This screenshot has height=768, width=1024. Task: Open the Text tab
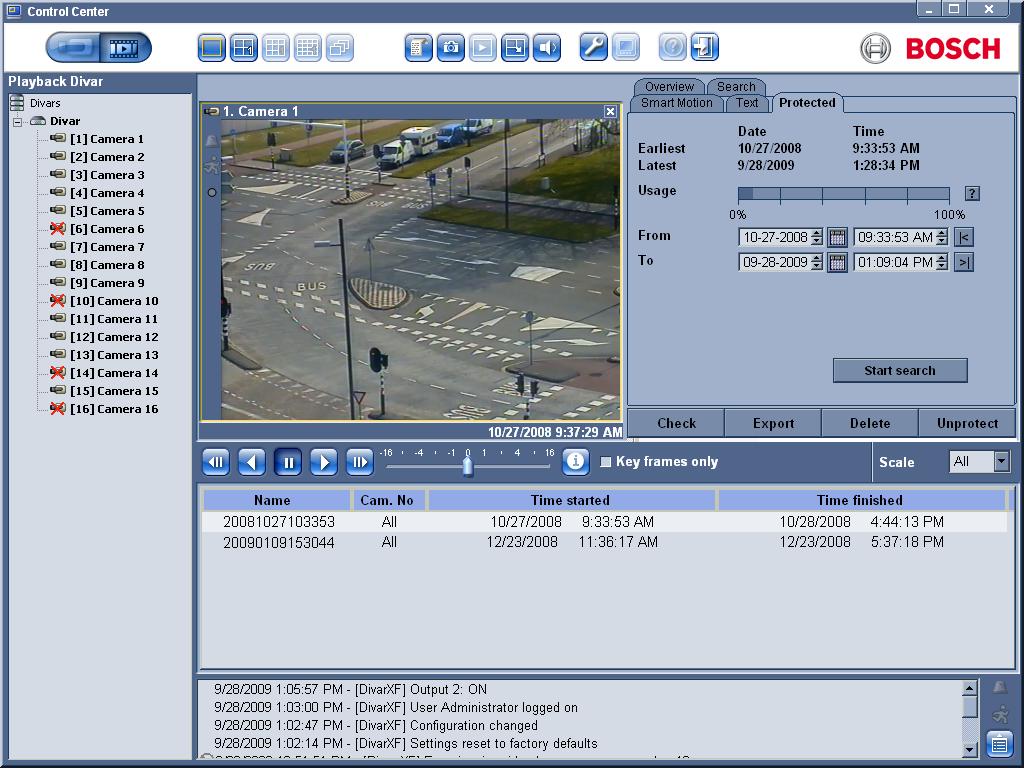pos(747,103)
